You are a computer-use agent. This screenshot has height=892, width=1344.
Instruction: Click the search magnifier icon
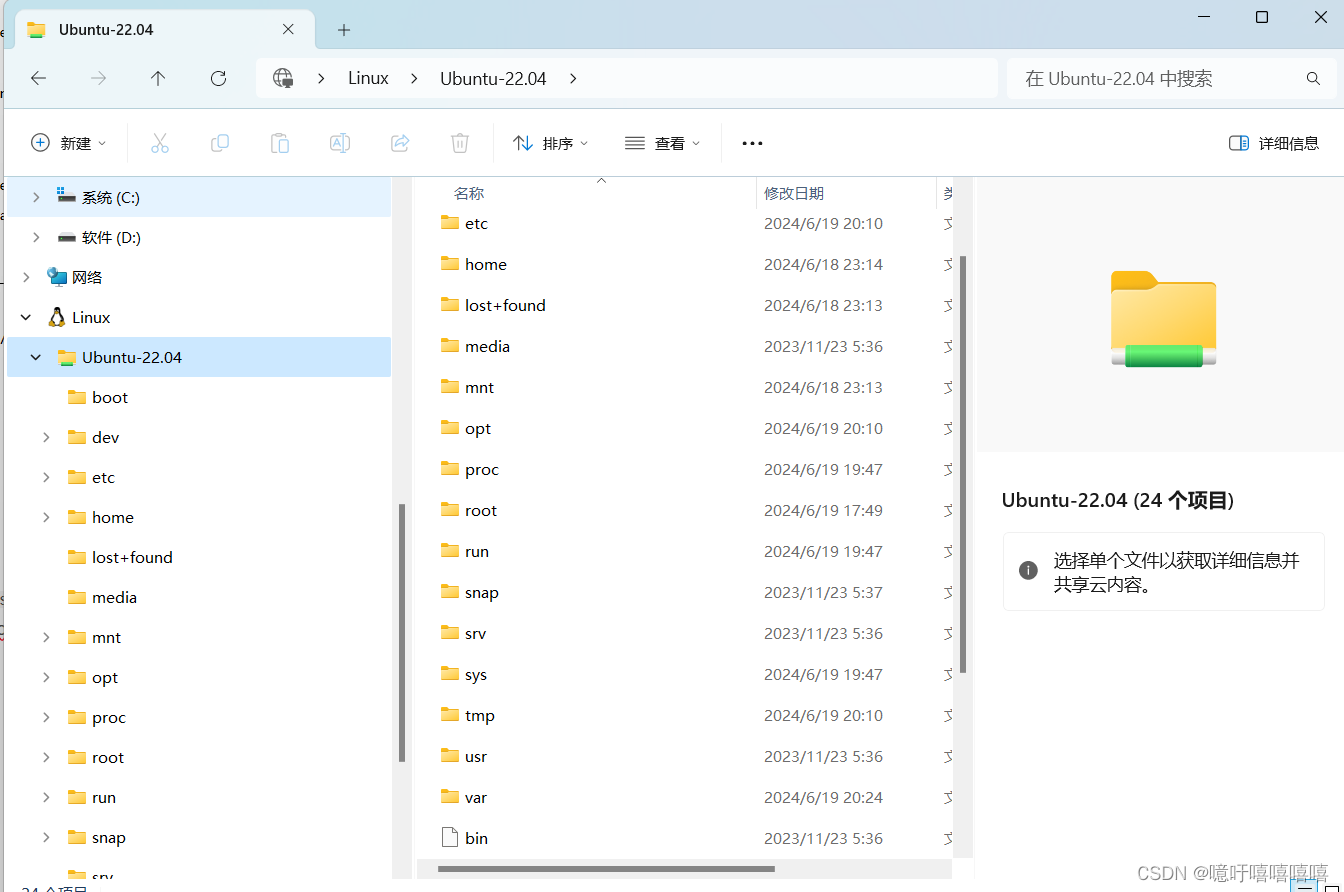pyautogui.click(x=1313, y=78)
